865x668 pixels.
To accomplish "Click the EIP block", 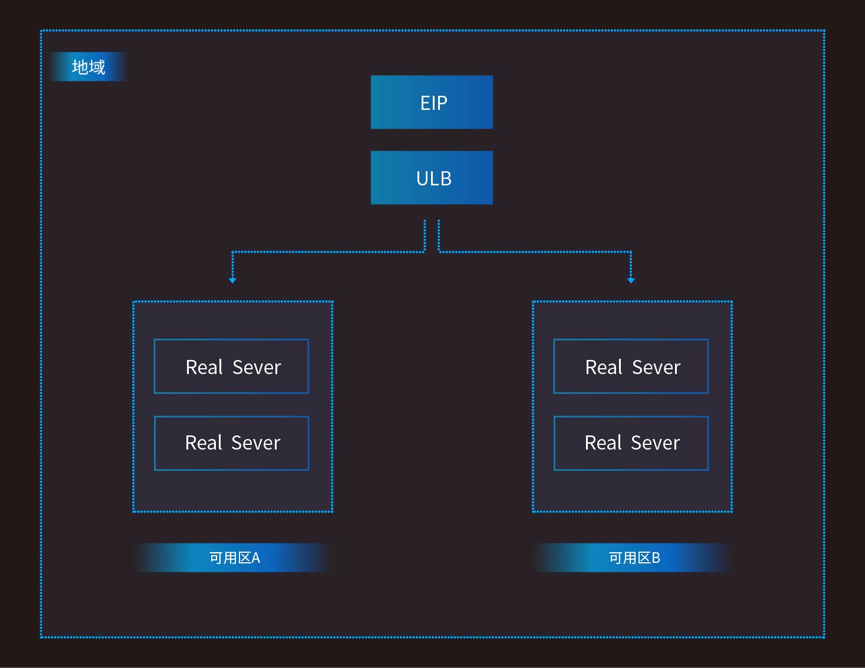I will point(431,102).
